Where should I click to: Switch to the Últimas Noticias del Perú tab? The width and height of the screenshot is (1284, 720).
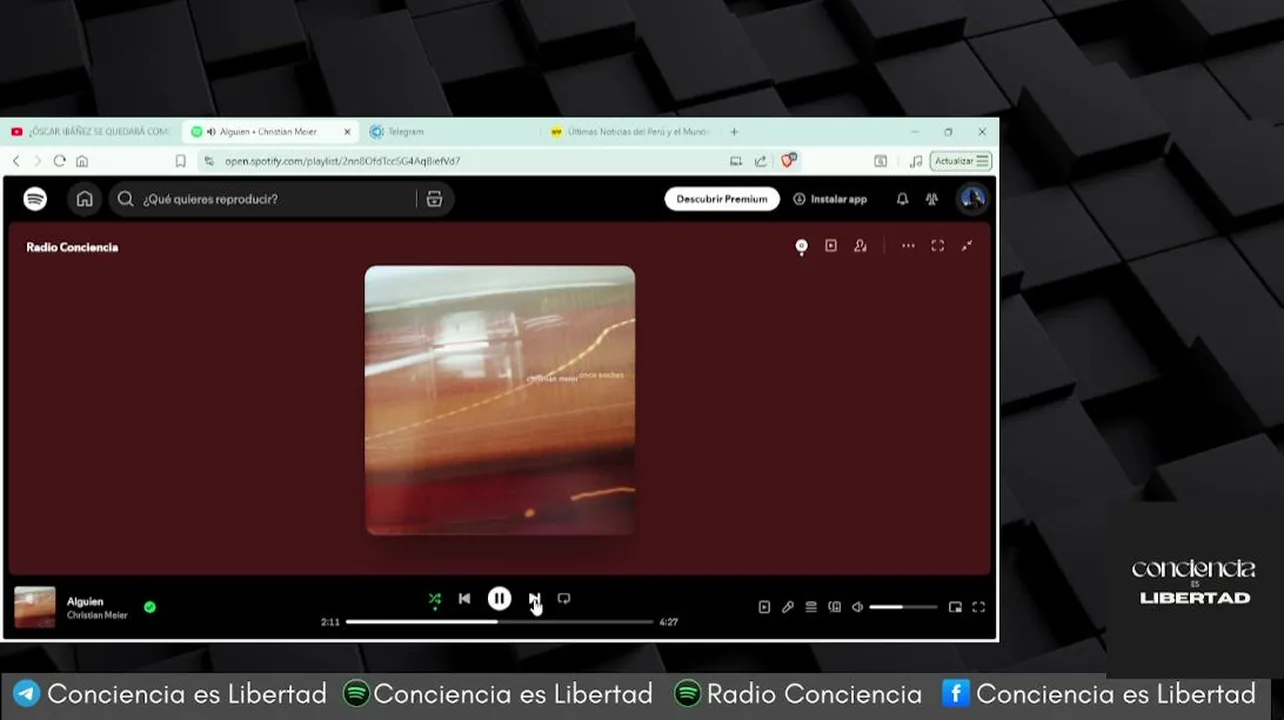coord(630,132)
